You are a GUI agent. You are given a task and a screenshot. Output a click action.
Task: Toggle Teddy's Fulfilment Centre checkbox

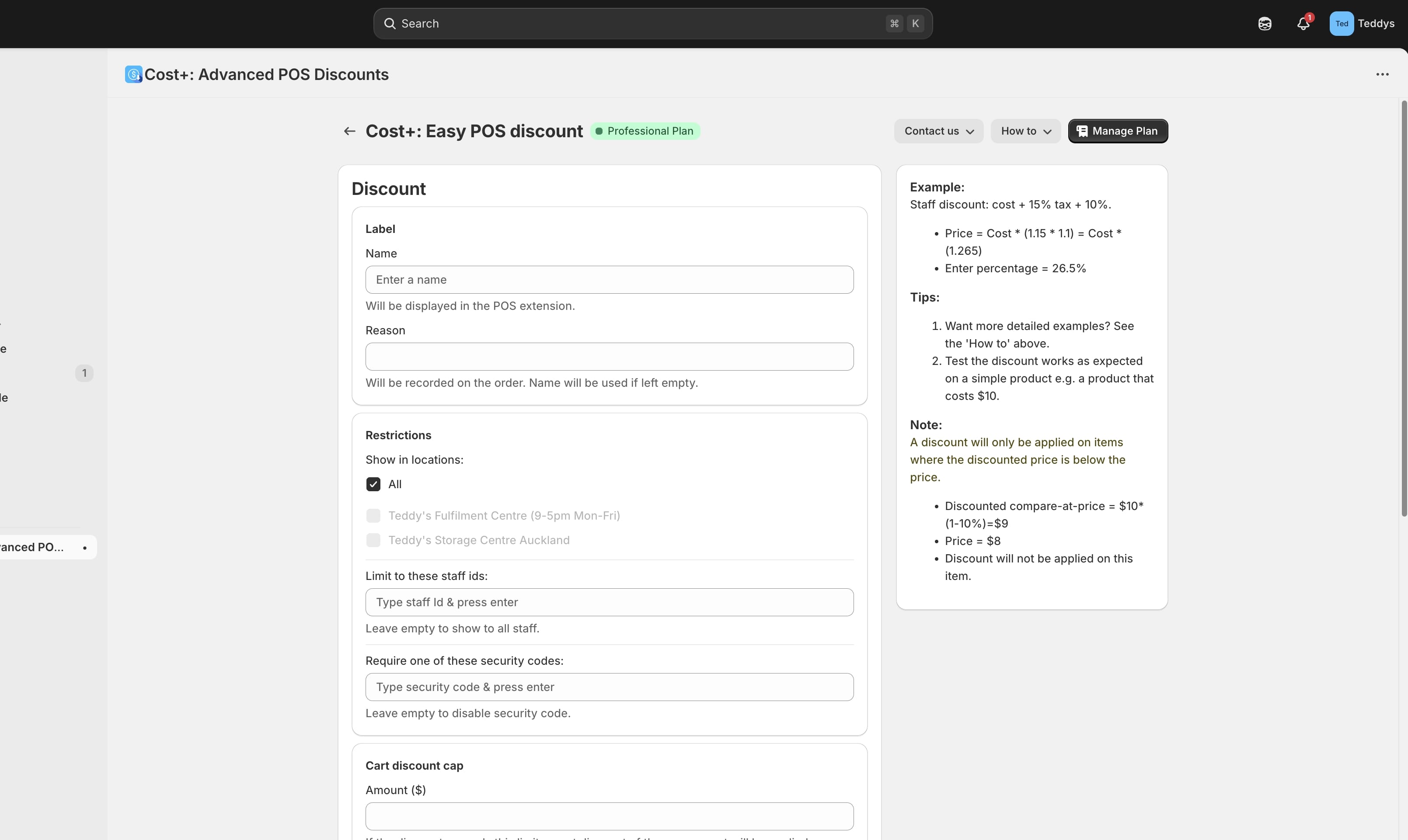pos(373,516)
